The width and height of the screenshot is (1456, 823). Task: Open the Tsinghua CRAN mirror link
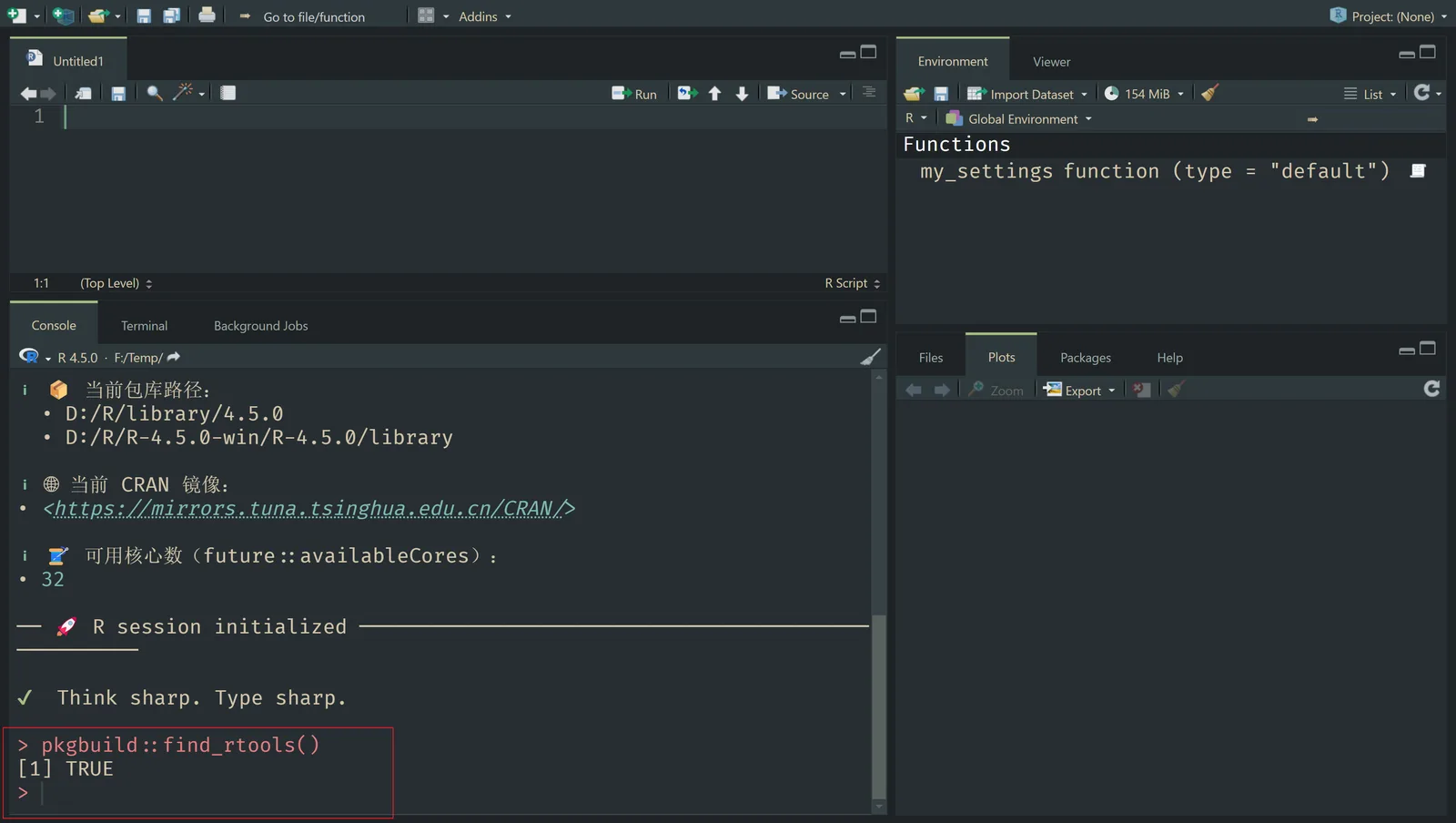[309, 508]
